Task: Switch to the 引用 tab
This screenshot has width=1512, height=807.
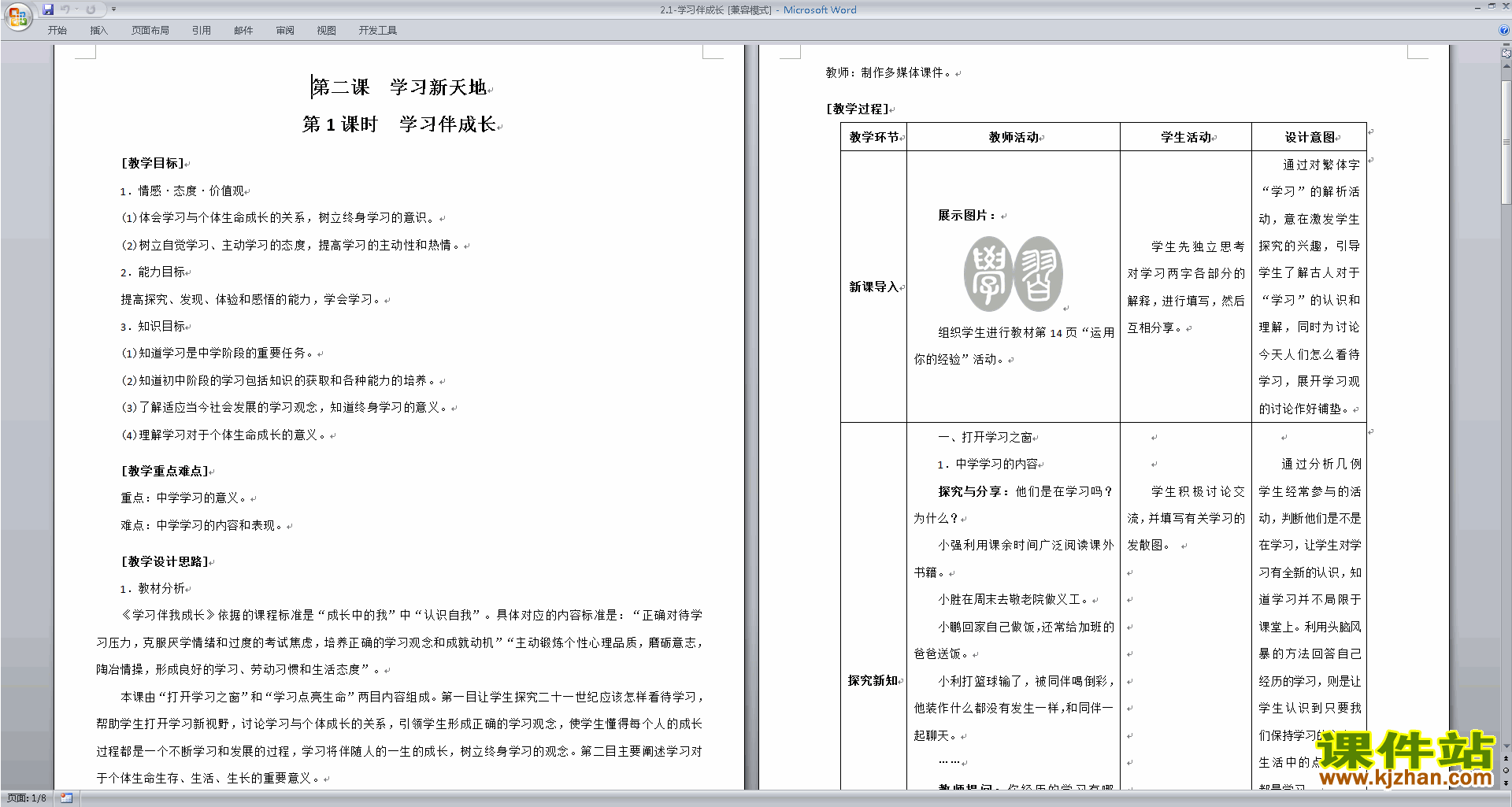Action: pos(201,31)
